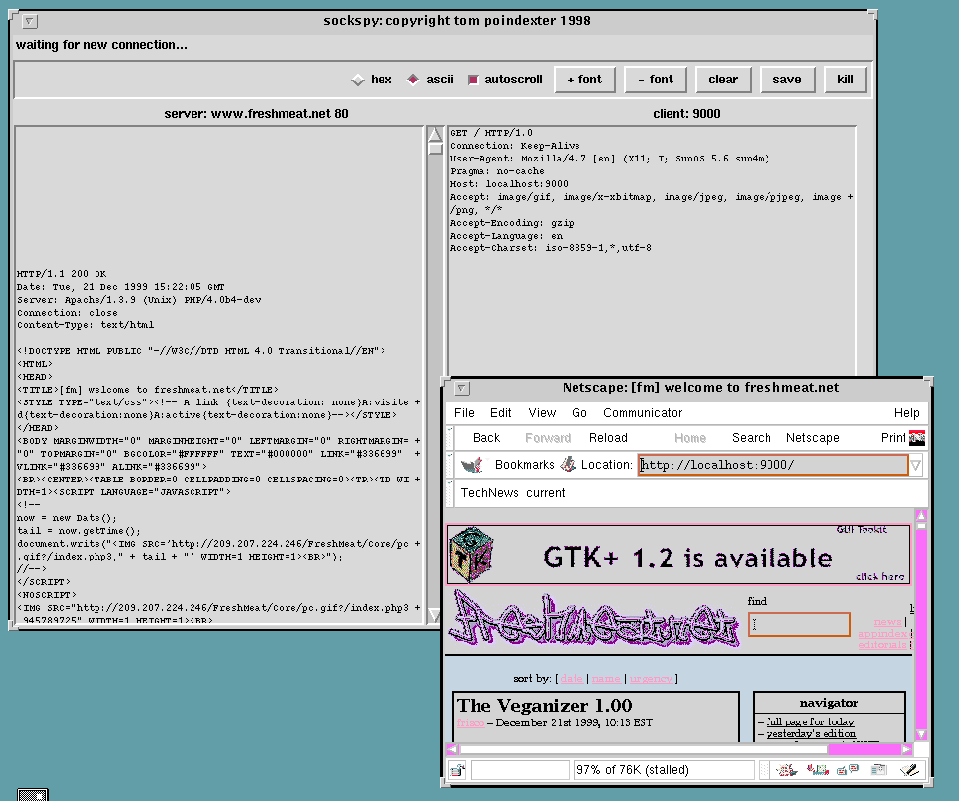Click Netscape horizontal scrollbar right arrow
Viewport: 959px width, 801px height.
tap(906, 749)
